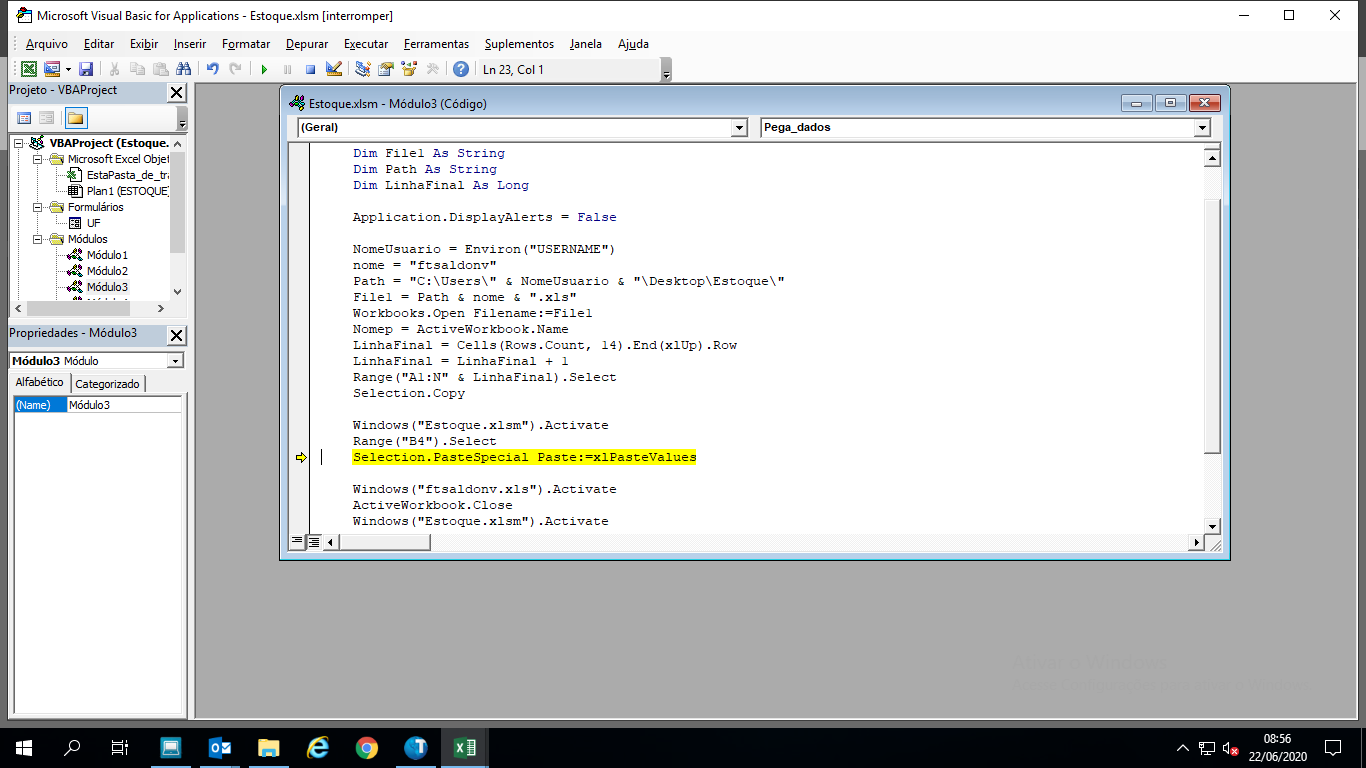The height and width of the screenshot is (768, 1366).
Task: Open Properties Window toolbar icon
Action: (x=386, y=69)
